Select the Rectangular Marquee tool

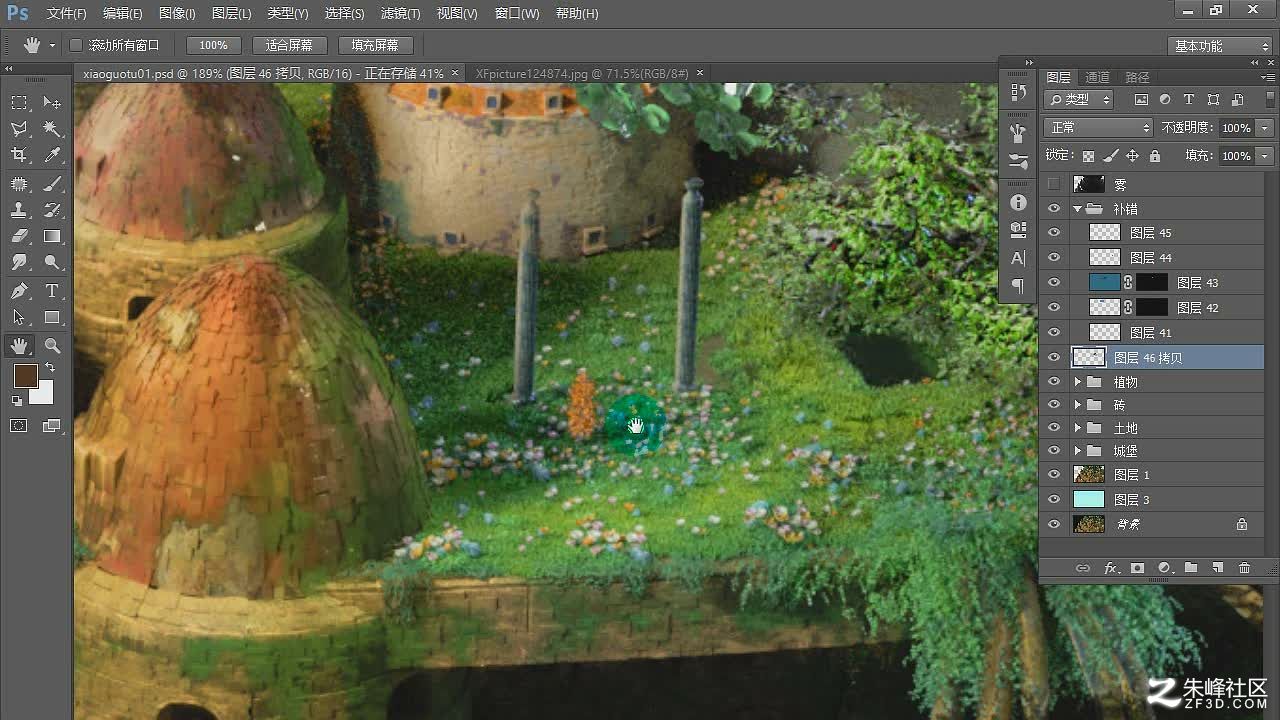19,103
